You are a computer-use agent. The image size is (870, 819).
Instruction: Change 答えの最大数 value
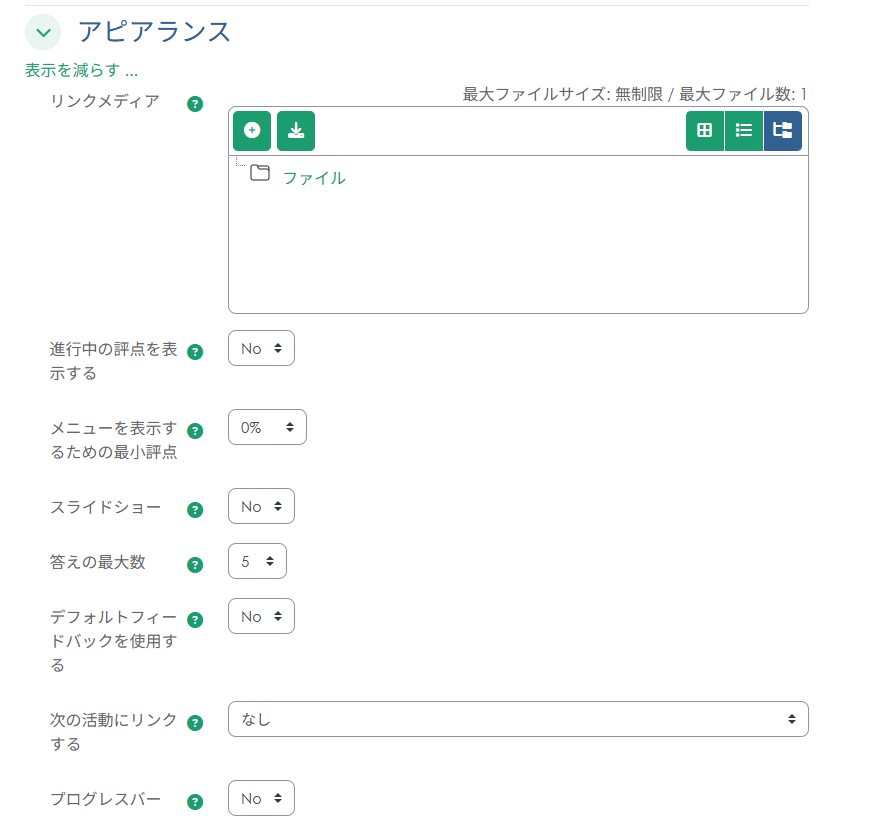257,561
